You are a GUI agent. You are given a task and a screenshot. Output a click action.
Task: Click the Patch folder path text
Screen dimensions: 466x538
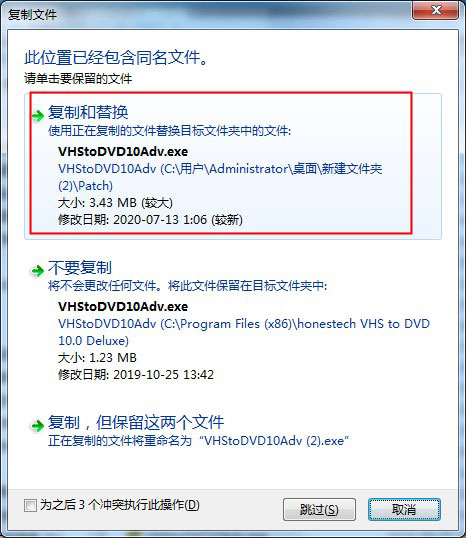point(220,177)
